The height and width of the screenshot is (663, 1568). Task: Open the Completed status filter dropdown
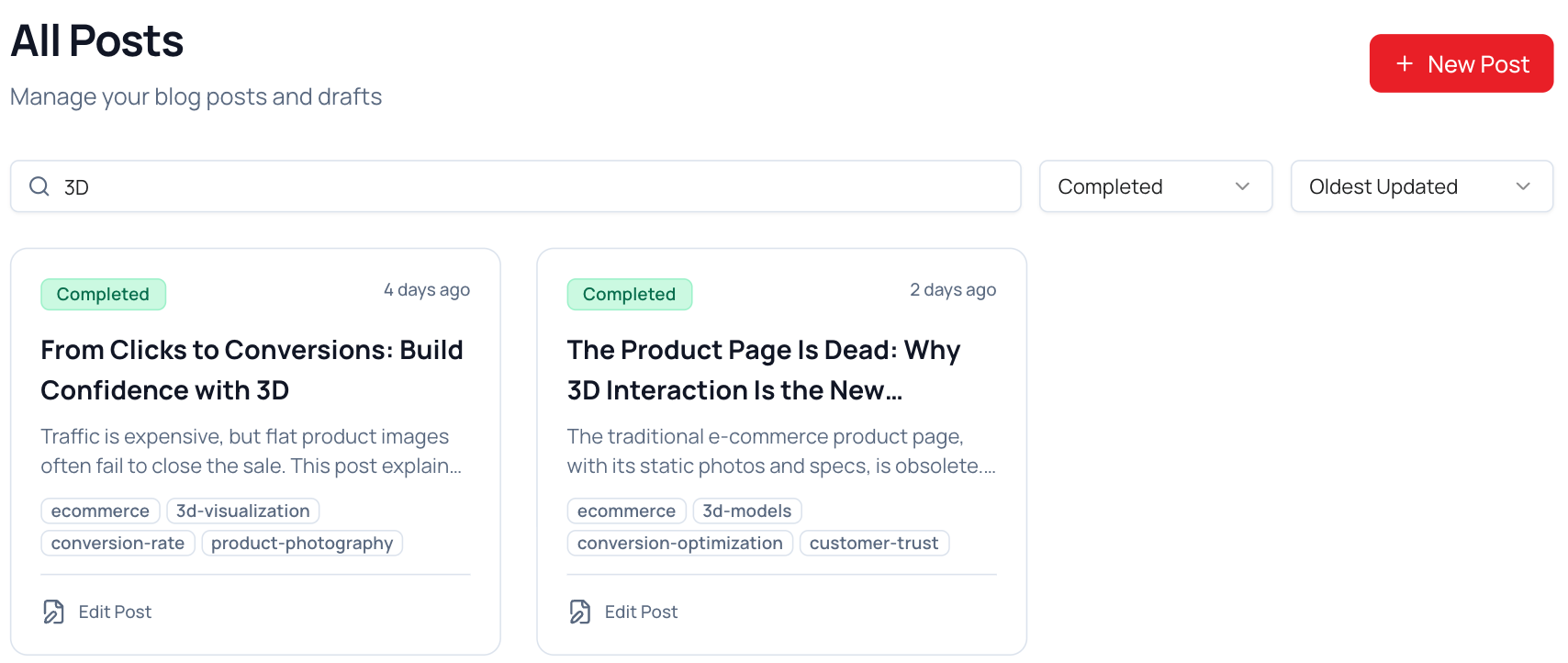(x=1155, y=186)
